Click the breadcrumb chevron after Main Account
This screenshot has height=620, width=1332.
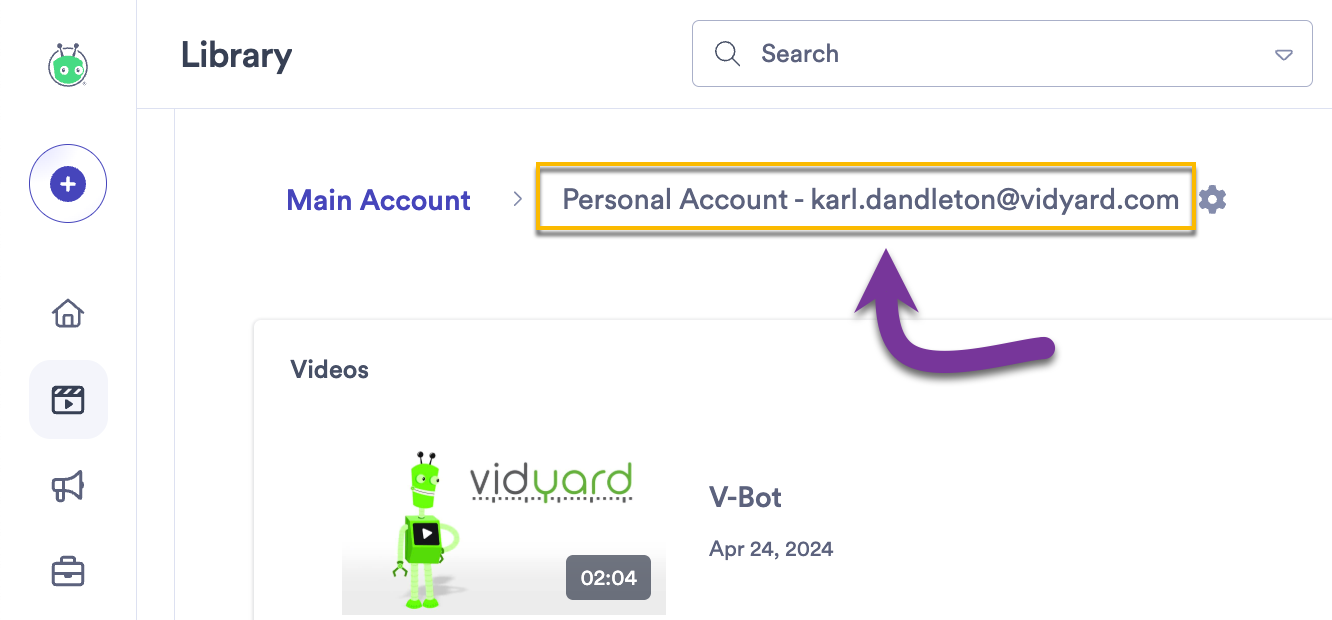[517, 199]
